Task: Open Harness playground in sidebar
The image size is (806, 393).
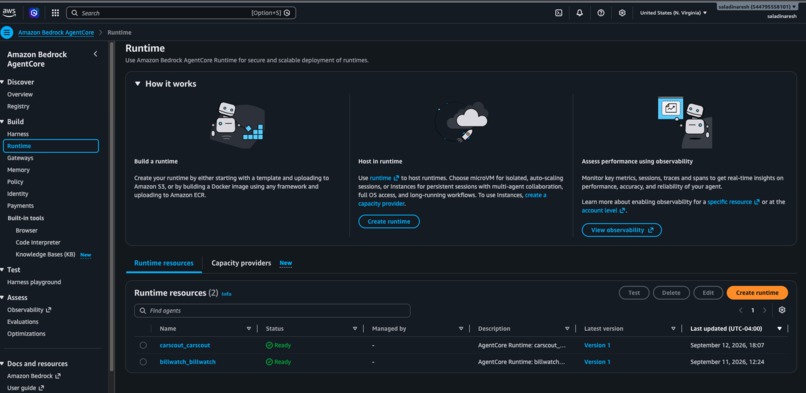Action: coord(34,282)
